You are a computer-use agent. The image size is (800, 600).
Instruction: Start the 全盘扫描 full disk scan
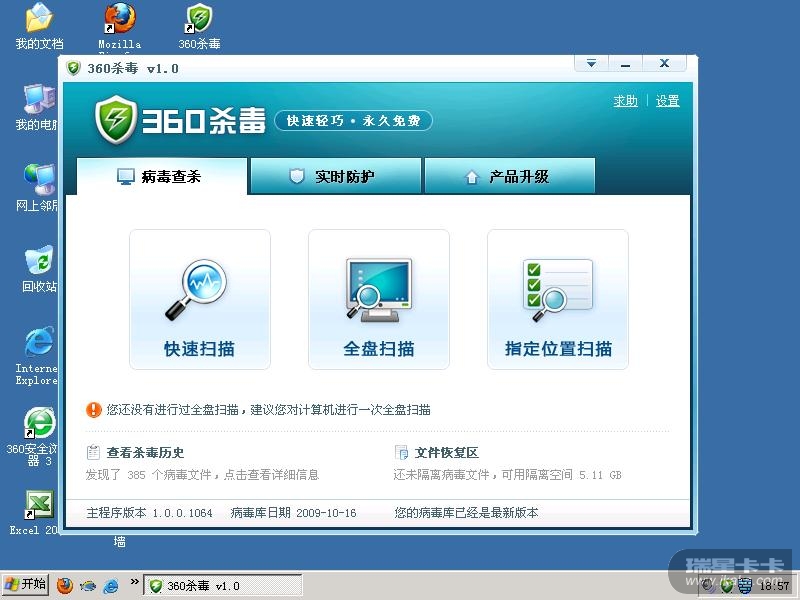coord(379,299)
